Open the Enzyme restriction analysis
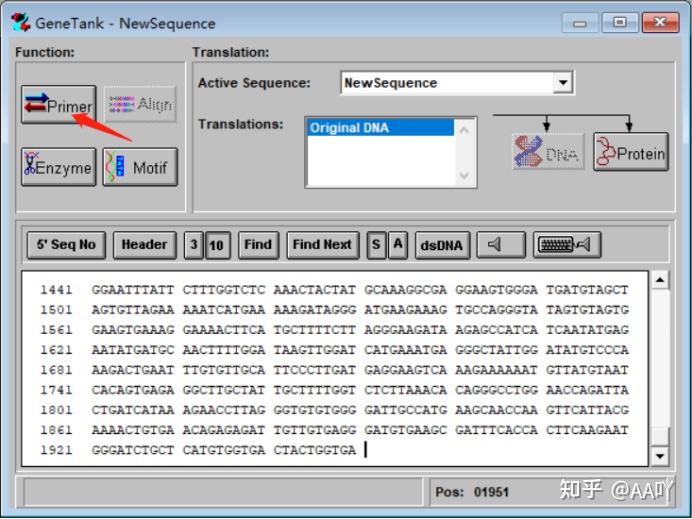This screenshot has height=519, width=692. coord(59,167)
